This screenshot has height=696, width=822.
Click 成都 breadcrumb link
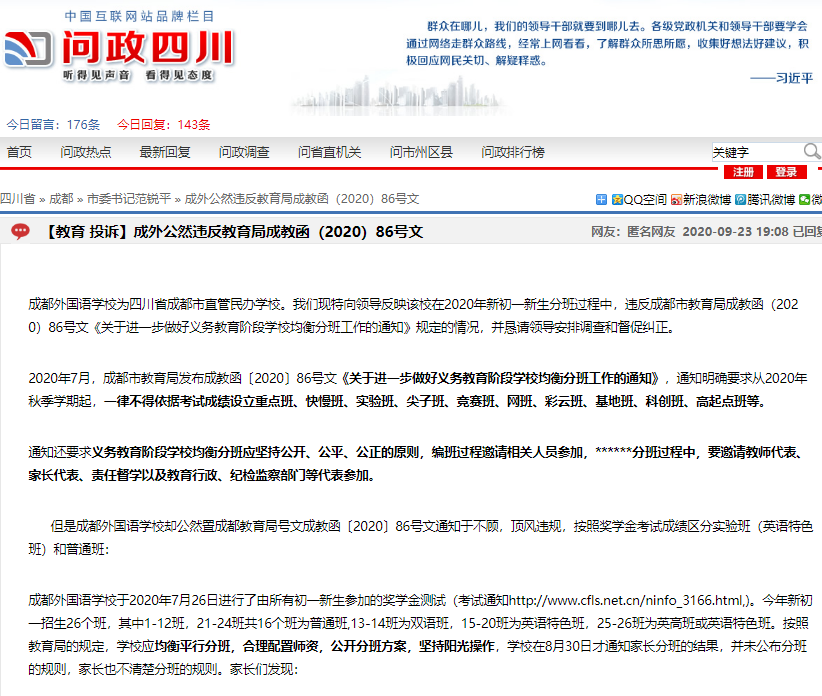point(61,200)
